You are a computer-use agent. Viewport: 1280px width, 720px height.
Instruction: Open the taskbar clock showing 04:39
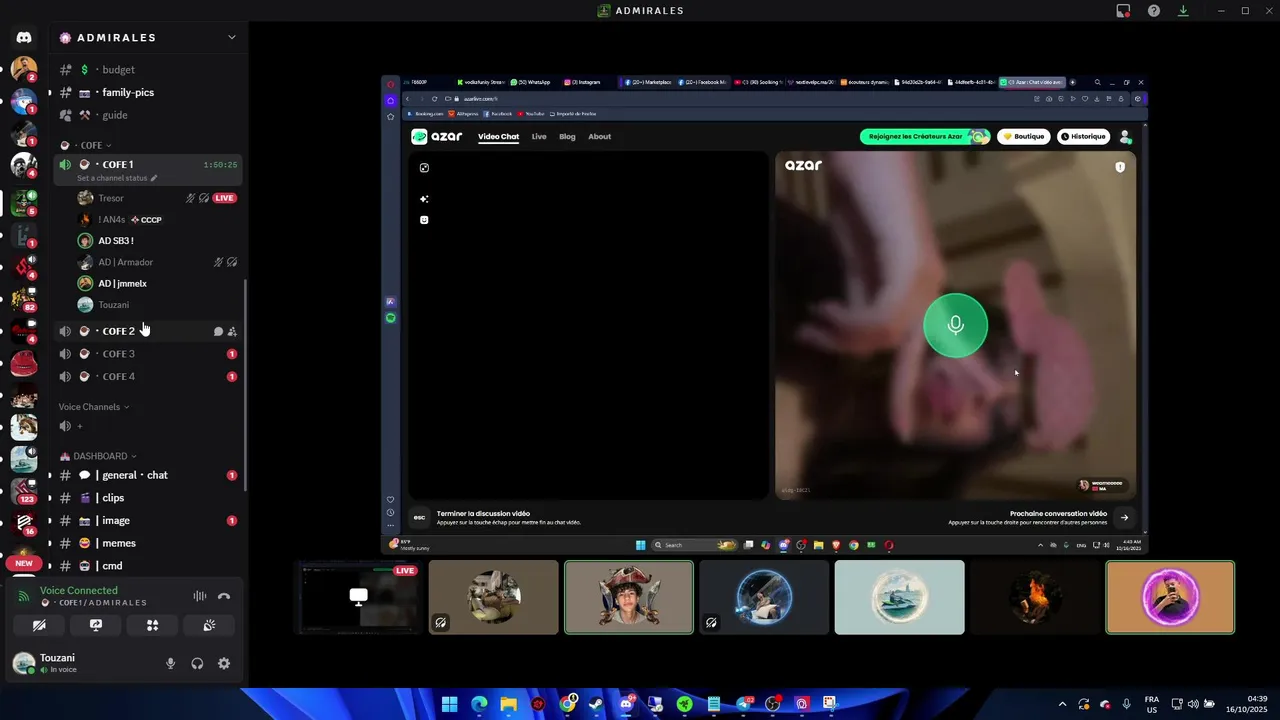pyautogui.click(x=1246, y=704)
